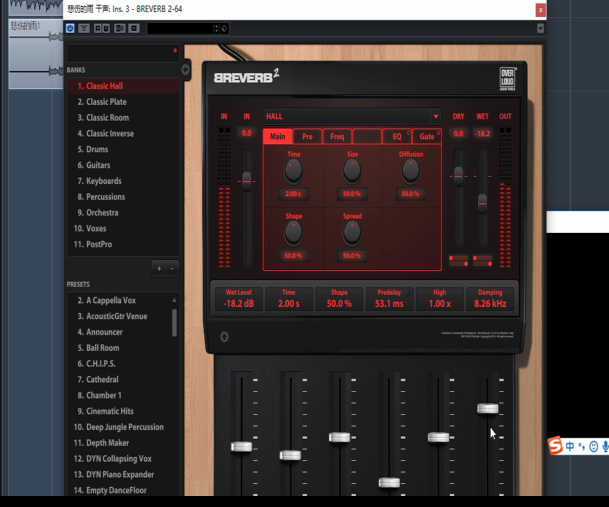Select the Wet Level -18.2 dB quick control

click(239, 298)
